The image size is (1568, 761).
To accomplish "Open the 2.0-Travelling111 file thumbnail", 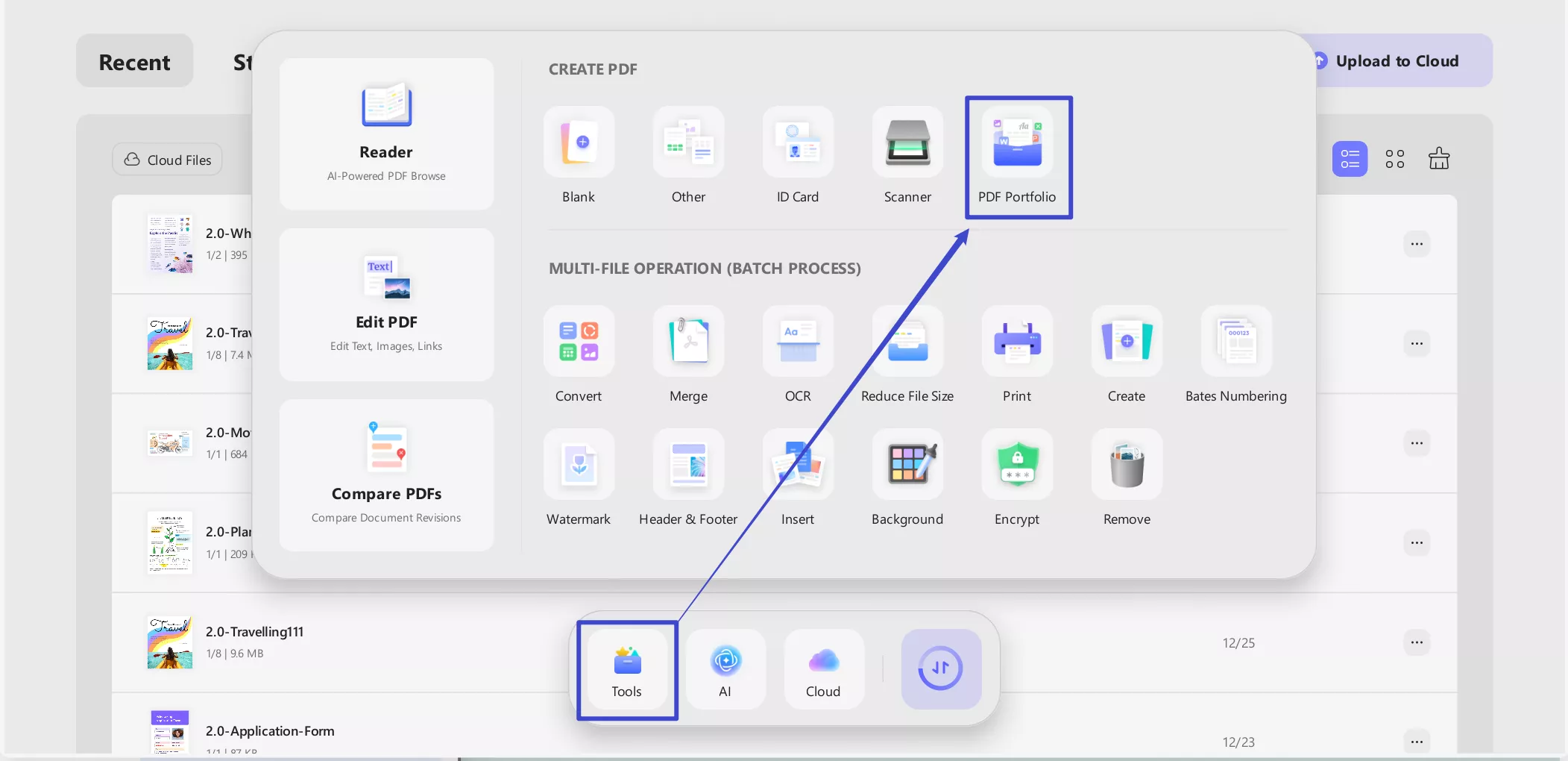I will pos(170,642).
